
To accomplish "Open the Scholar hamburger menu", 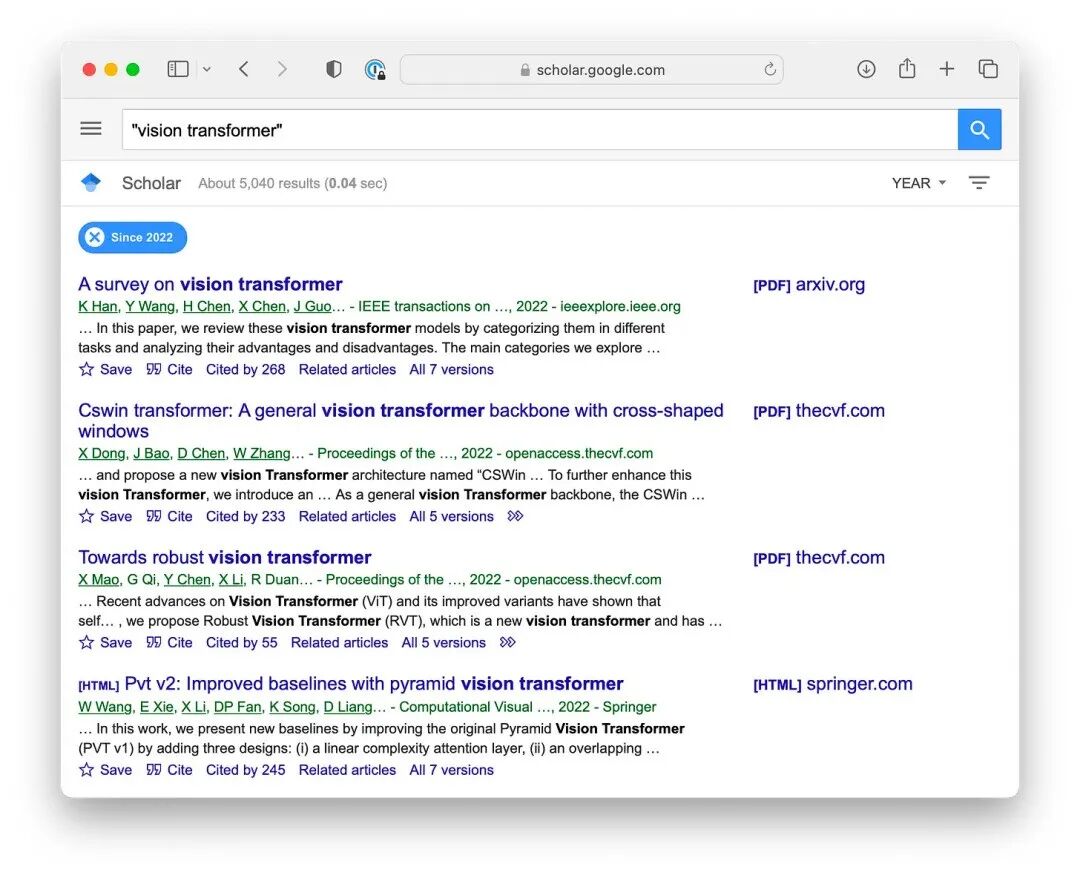I will point(91,129).
